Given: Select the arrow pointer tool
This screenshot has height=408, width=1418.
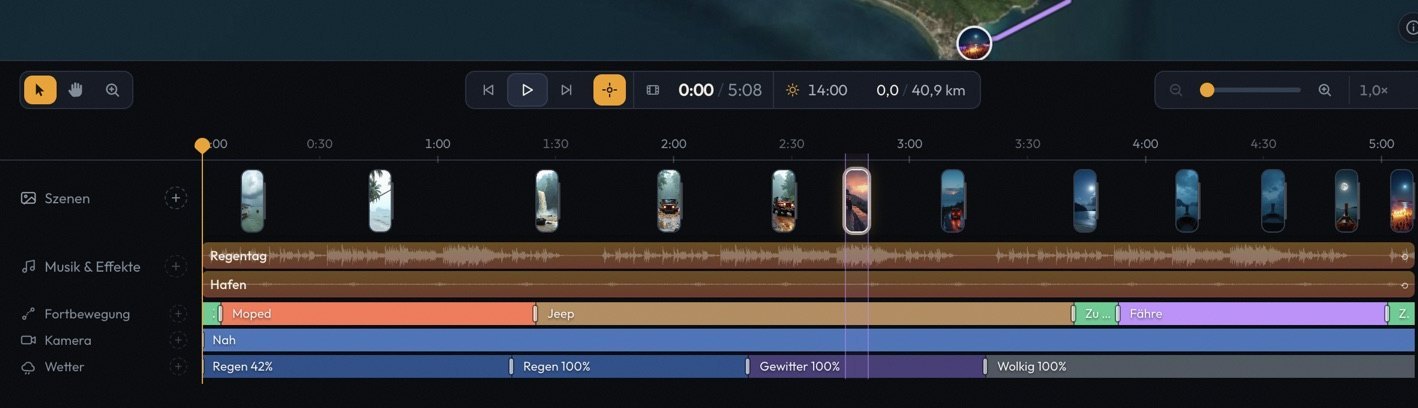Looking at the screenshot, I should (x=40, y=90).
